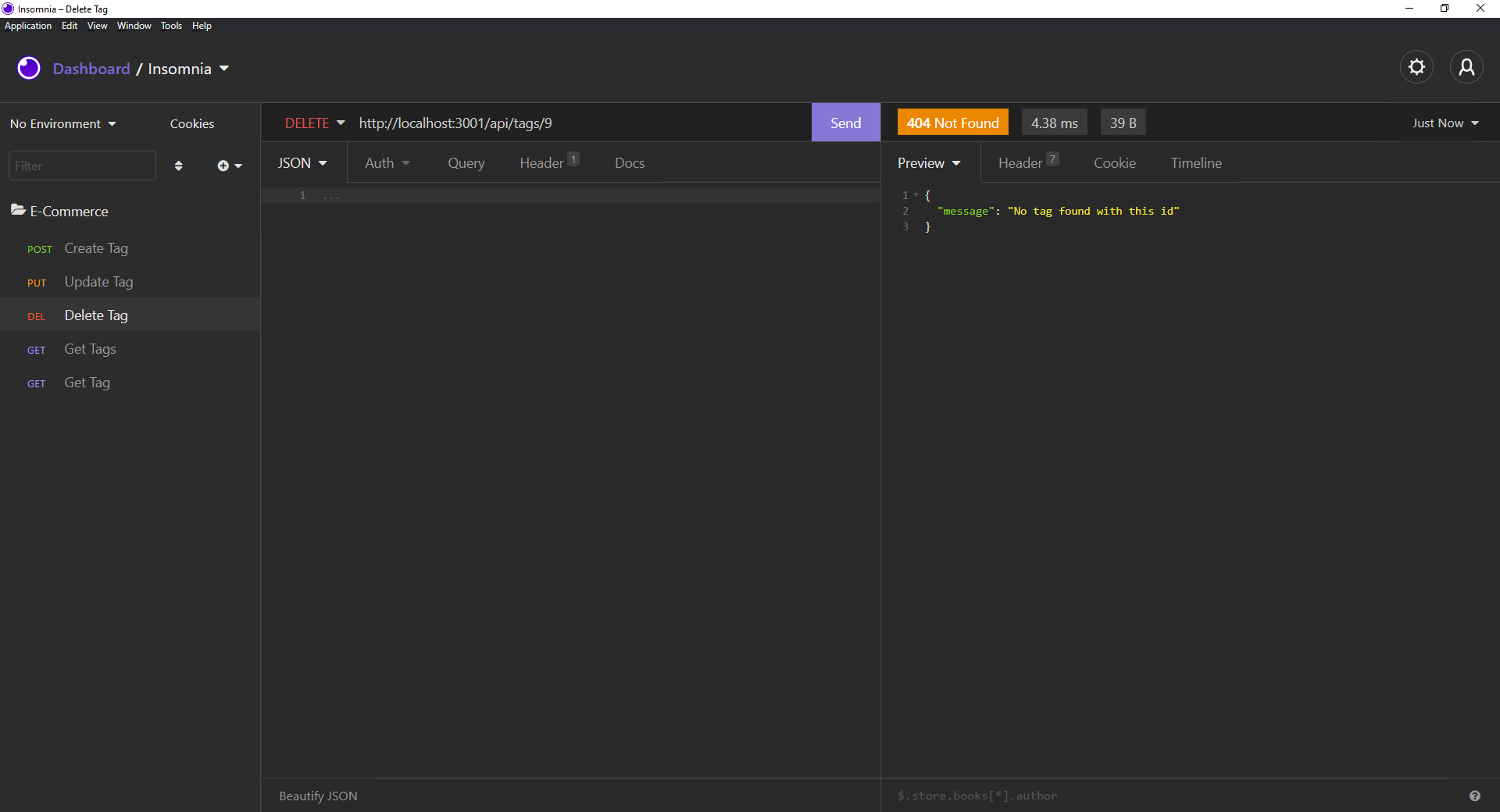Open the Tools menu
Screen dimensions: 1500x812
pos(171,26)
